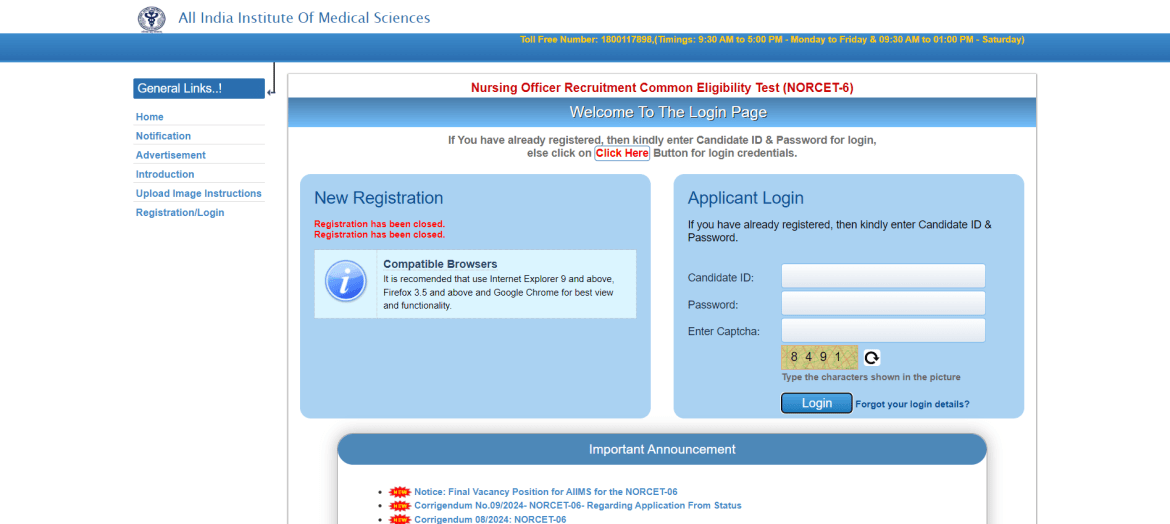The height and width of the screenshot is (524, 1170).
Task: Click the blue info icon
Action: coord(346,282)
